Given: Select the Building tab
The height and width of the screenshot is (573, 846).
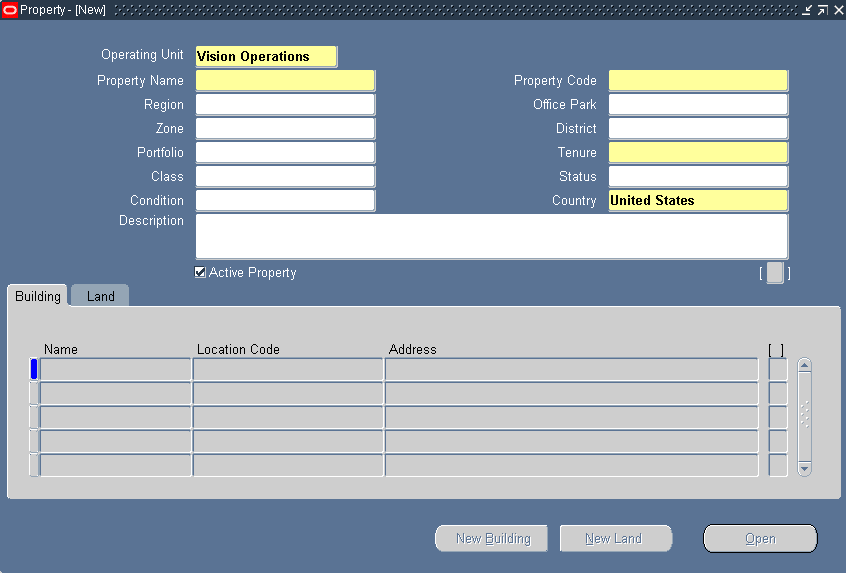Looking at the screenshot, I should 38,296.
